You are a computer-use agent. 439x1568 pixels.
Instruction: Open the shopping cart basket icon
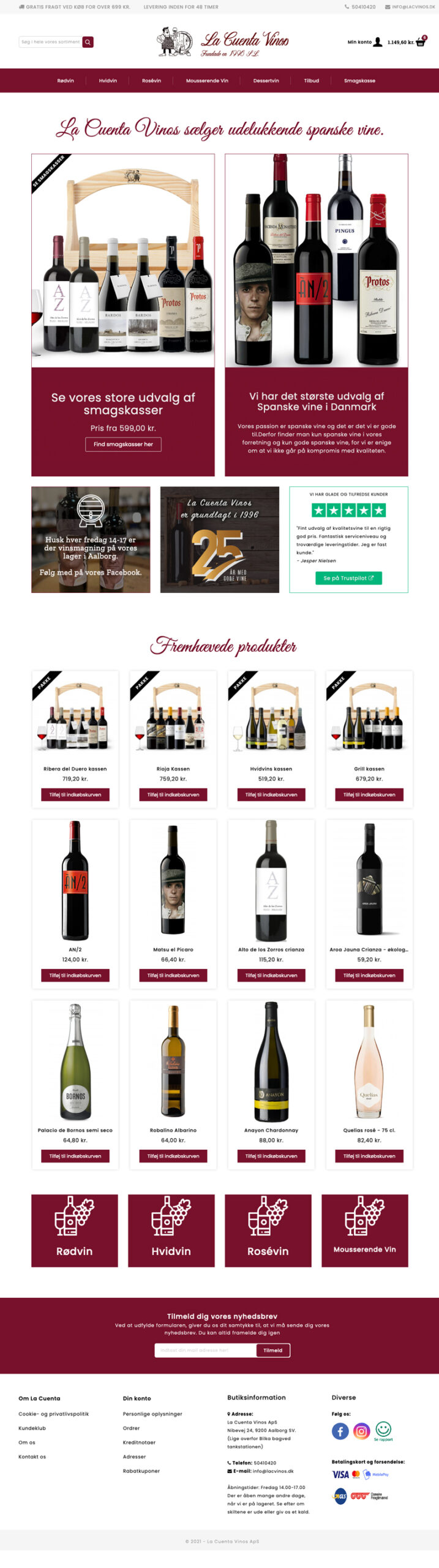421,42
